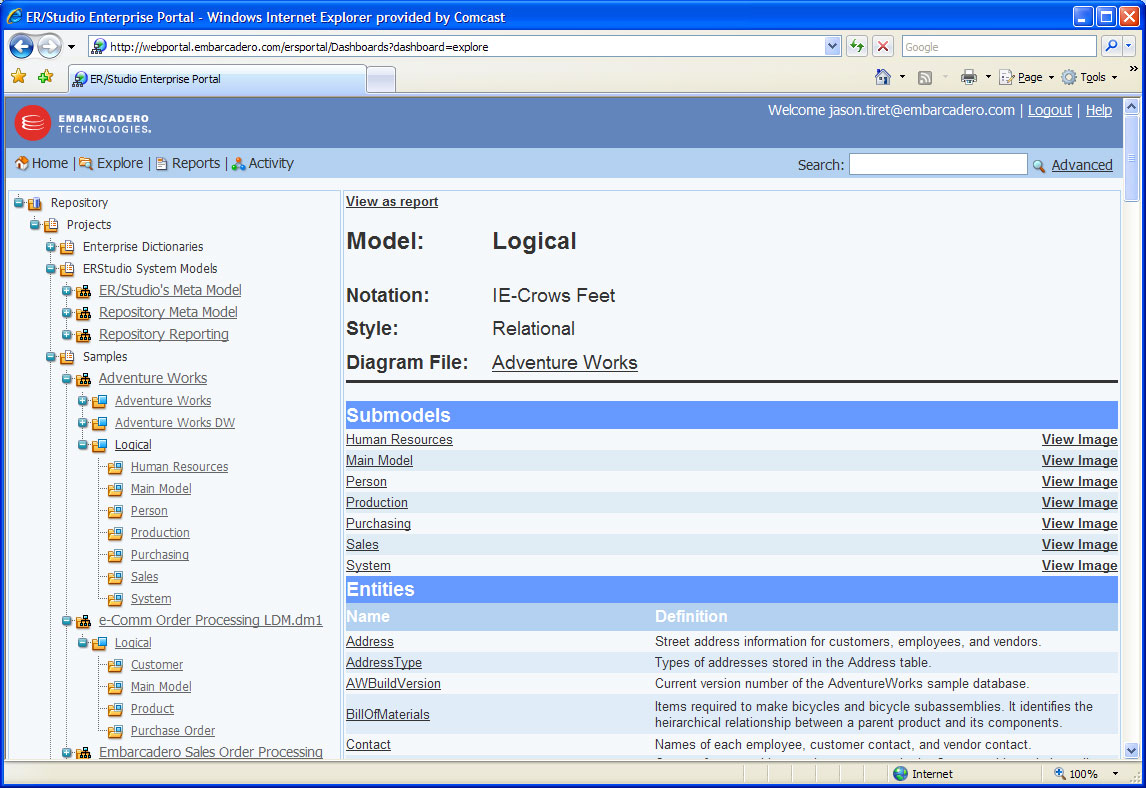Click the Adventure Works diagram icon in tree
The width and height of the screenshot is (1146, 788).
[84, 379]
